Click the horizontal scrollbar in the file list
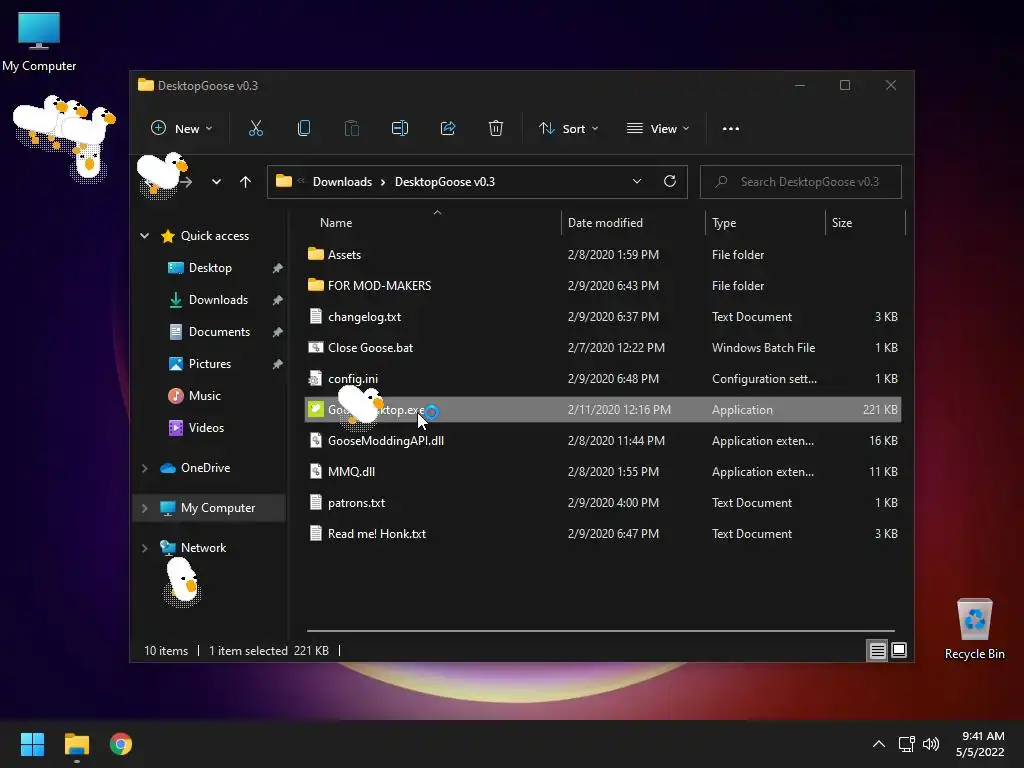Screen dimensions: 1024x768 (600, 631)
